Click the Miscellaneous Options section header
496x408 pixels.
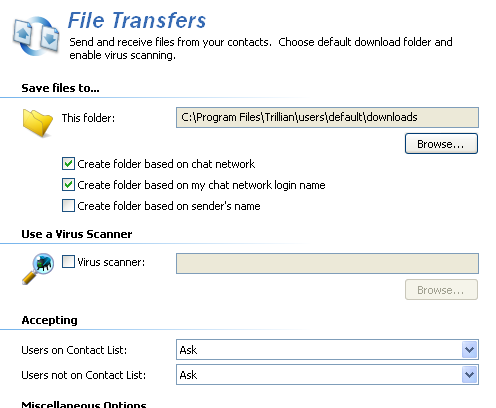pyautogui.click(x=84, y=404)
